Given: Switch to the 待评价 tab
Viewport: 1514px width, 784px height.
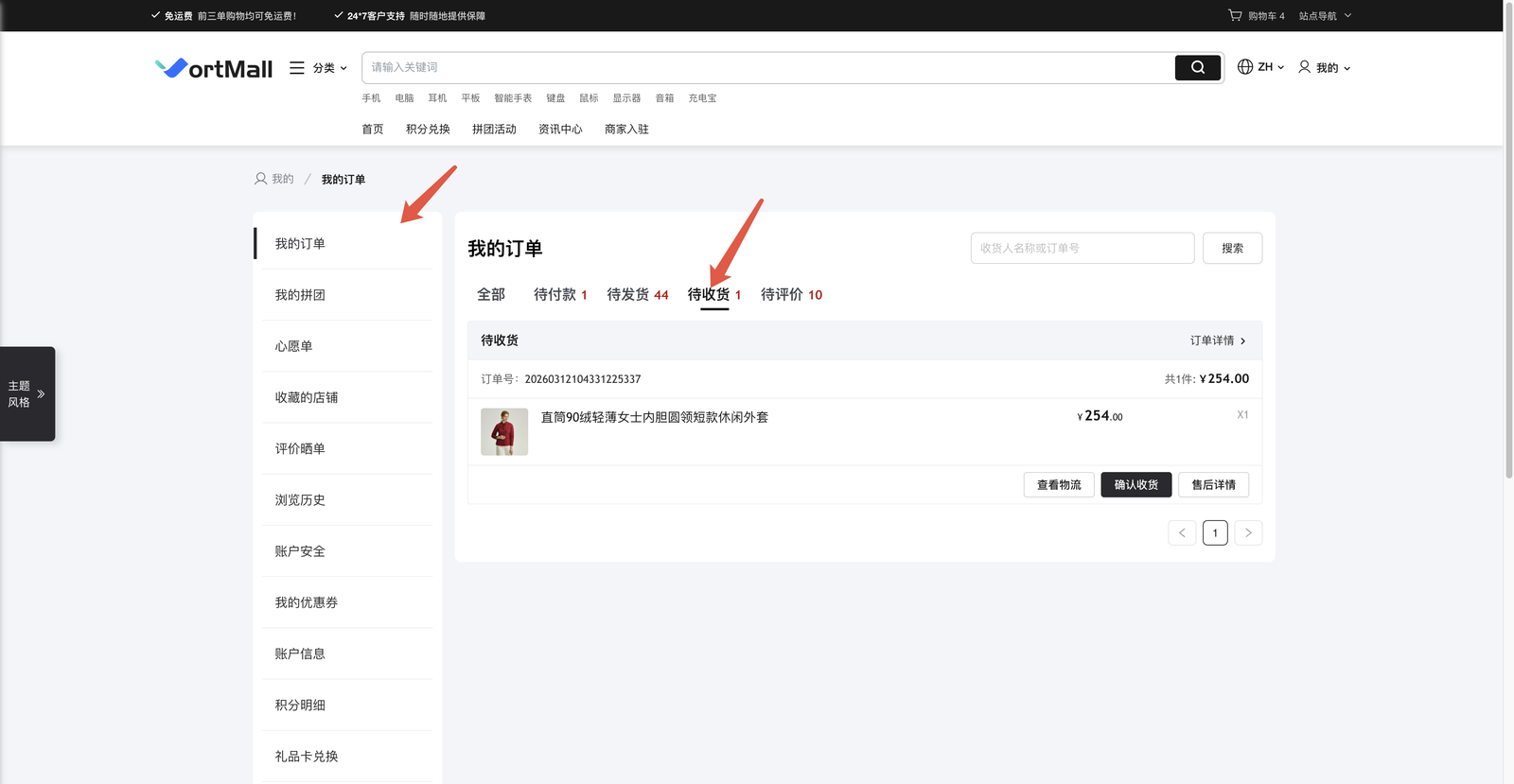Looking at the screenshot, I should tap(791, 295).
